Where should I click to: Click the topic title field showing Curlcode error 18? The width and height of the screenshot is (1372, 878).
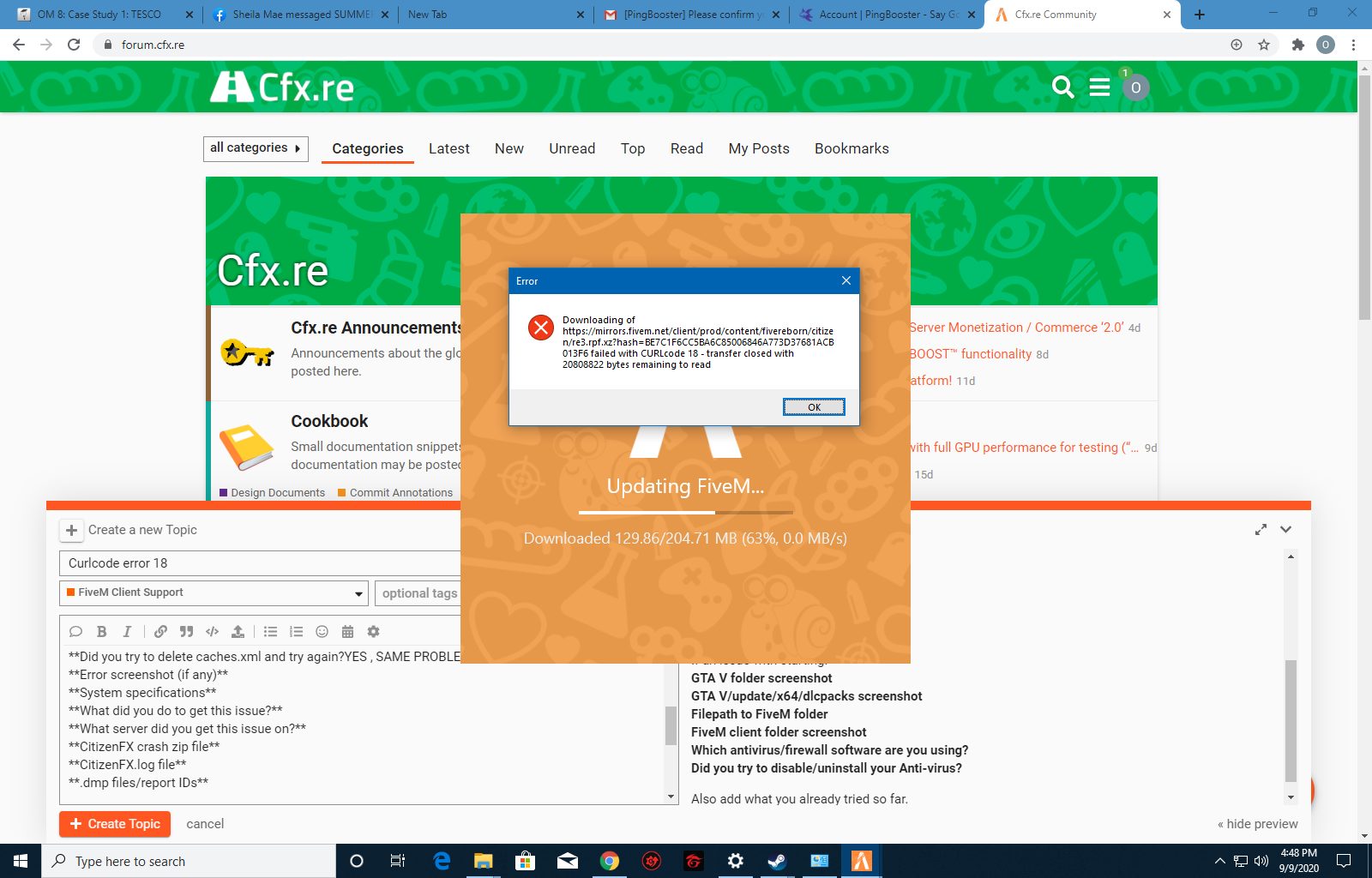click(x=257, y=563)
